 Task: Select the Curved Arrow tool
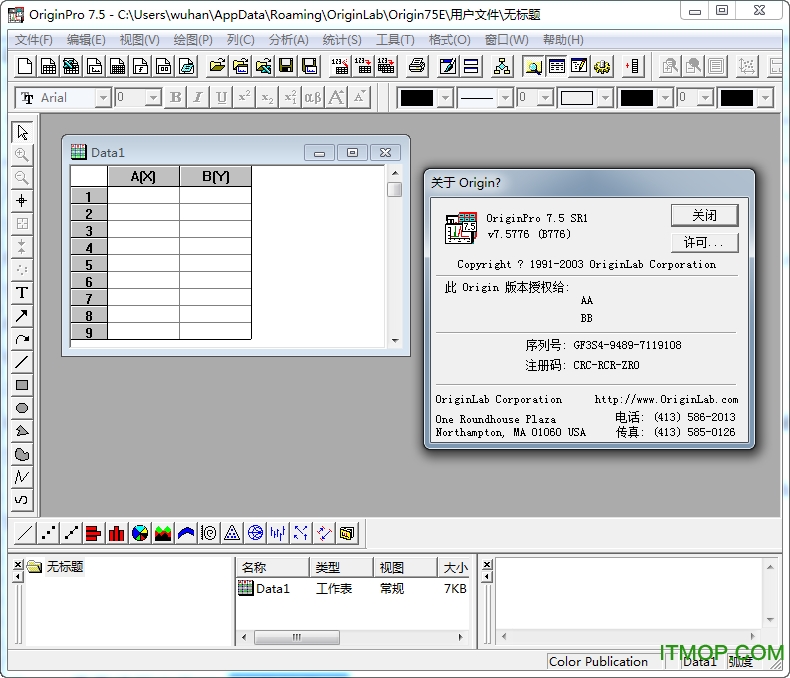coord(22,339)
